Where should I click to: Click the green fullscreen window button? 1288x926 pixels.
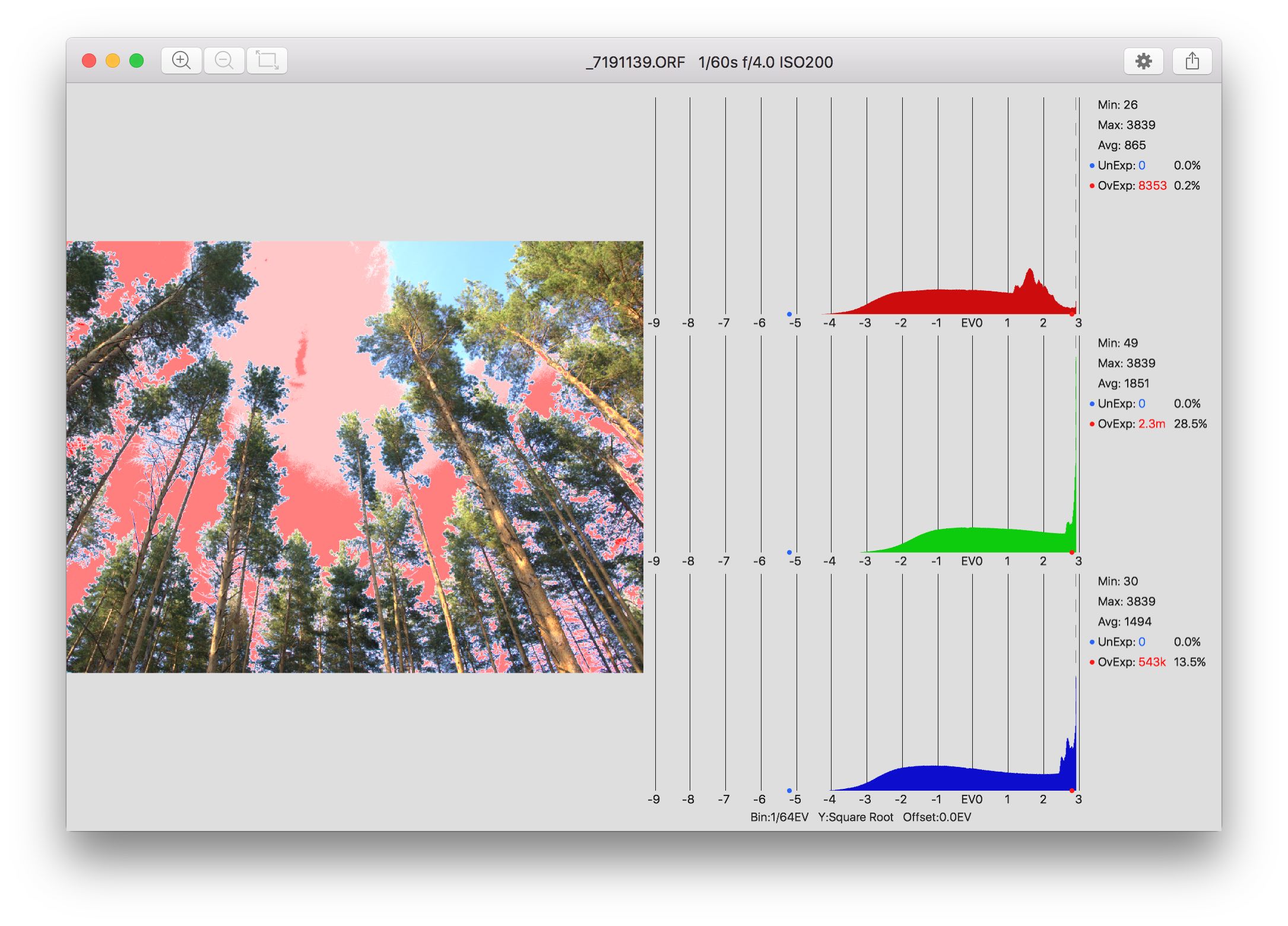pos(137,61)
